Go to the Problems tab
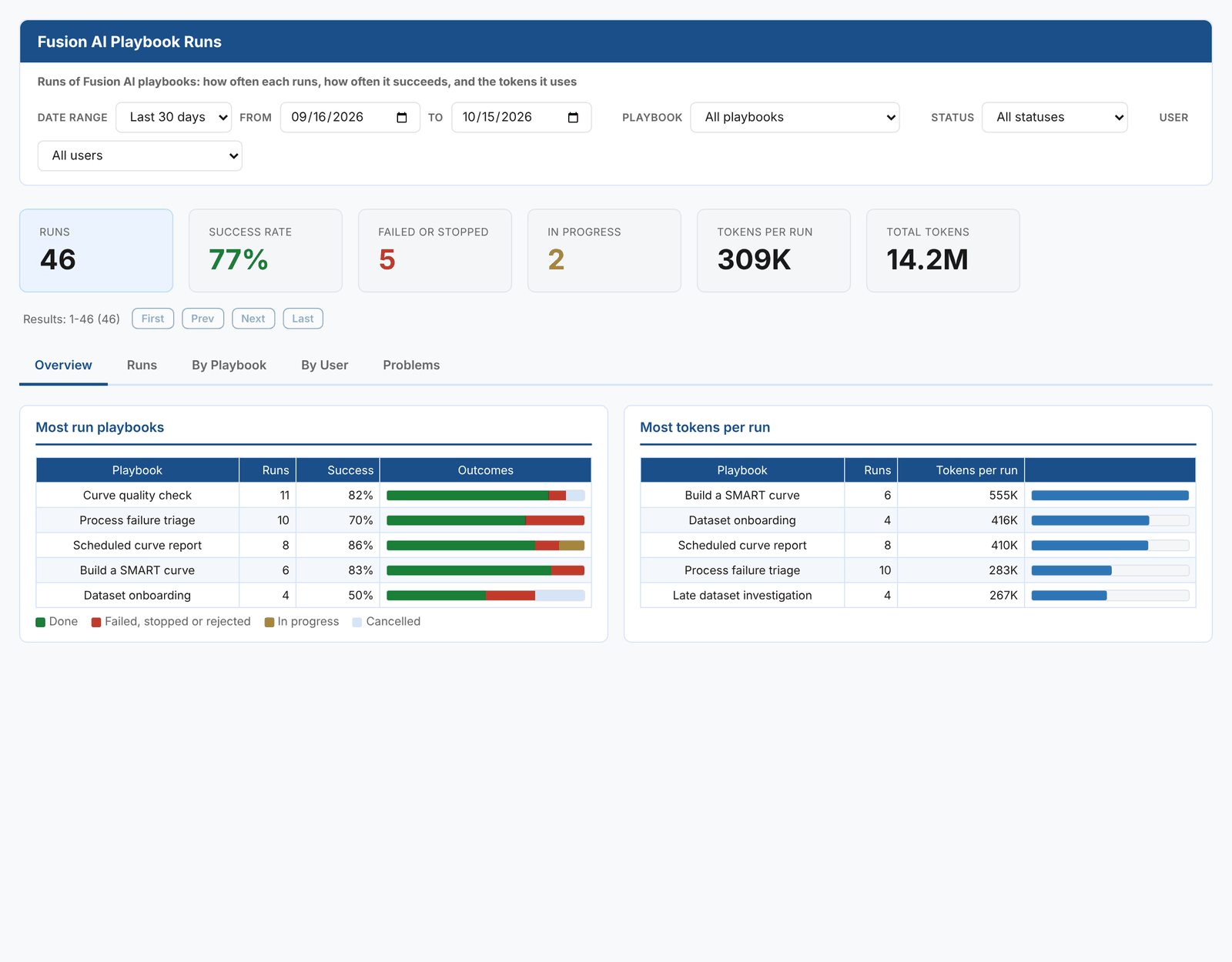The width and height of the screenshot is (1232, 962). (411, 366)
